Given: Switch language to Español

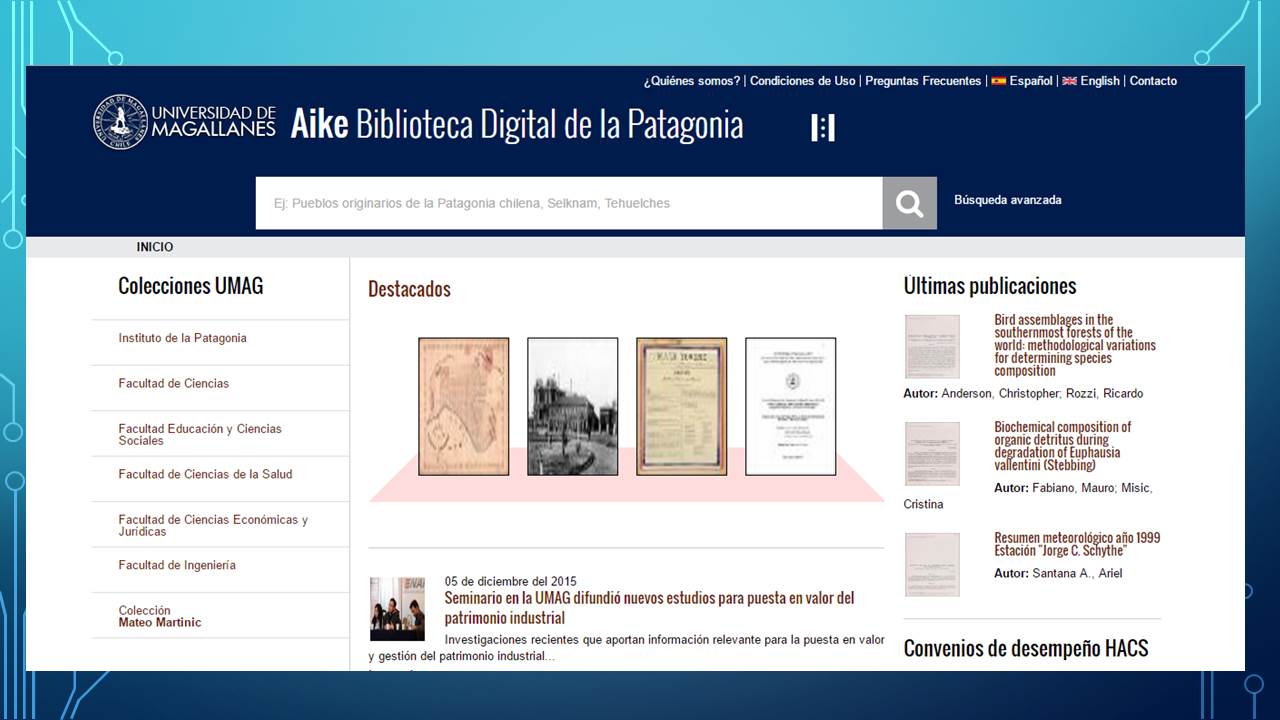Looking at the screenshot, I should click(x=1030, y=81).
